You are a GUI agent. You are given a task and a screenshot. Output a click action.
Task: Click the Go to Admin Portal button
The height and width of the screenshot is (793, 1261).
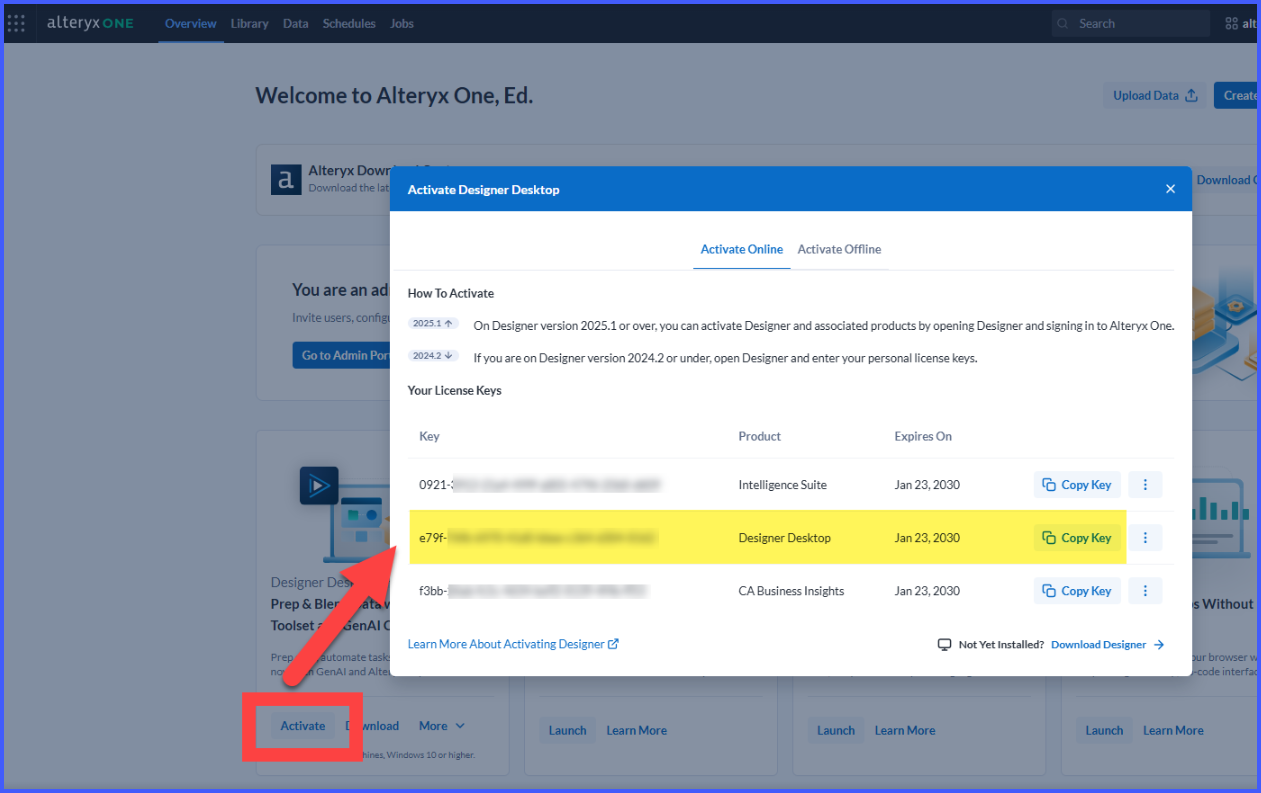pos(341,355)
